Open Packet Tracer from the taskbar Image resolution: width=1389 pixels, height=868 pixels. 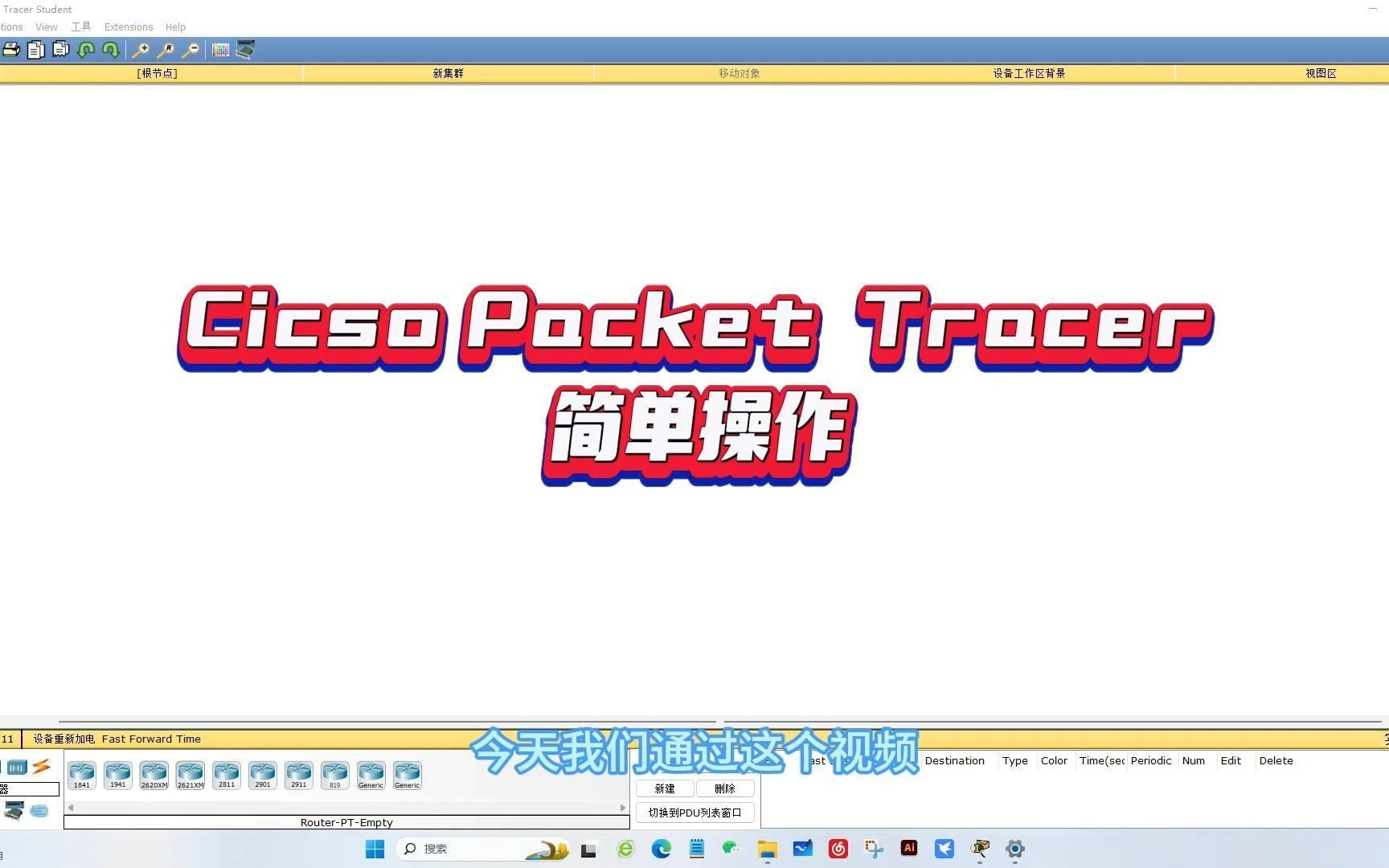tap(980, 849)
